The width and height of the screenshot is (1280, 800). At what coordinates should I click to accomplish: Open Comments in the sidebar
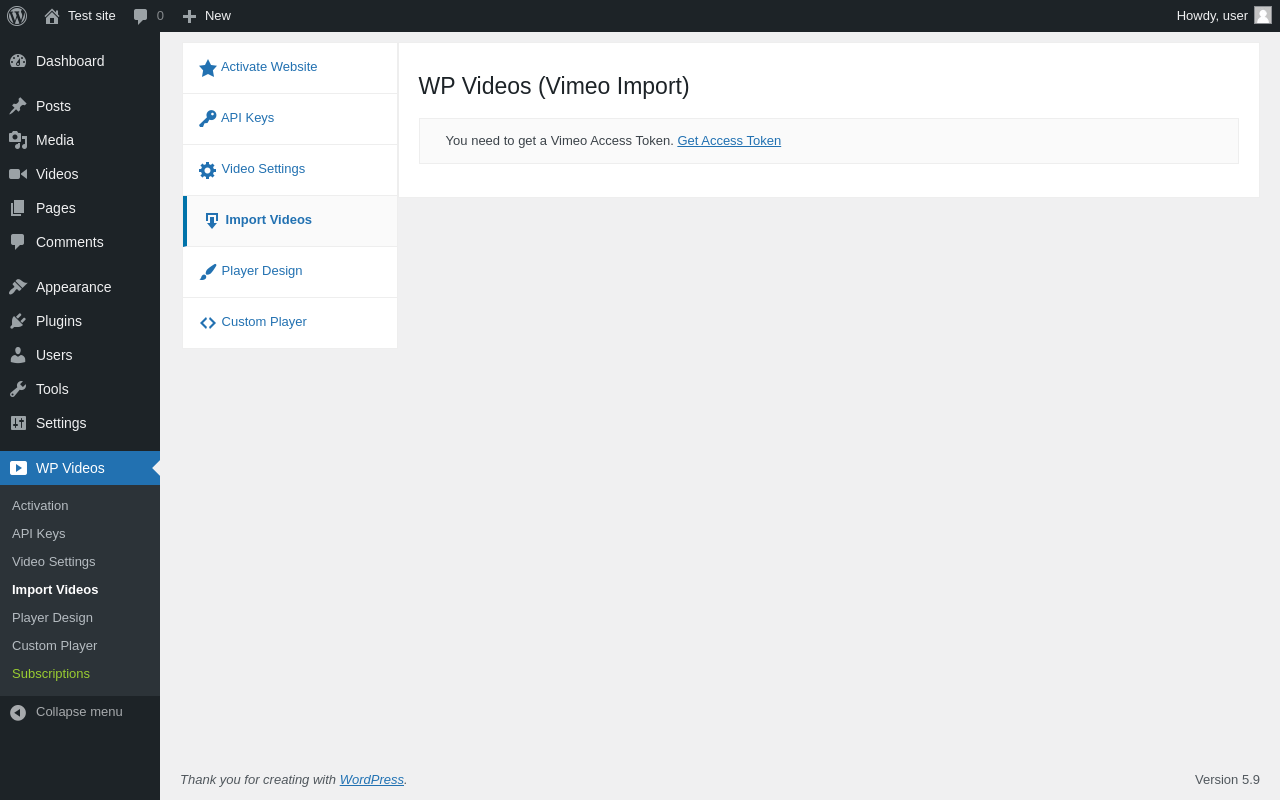pyautogui.click(x=80, y=242)
